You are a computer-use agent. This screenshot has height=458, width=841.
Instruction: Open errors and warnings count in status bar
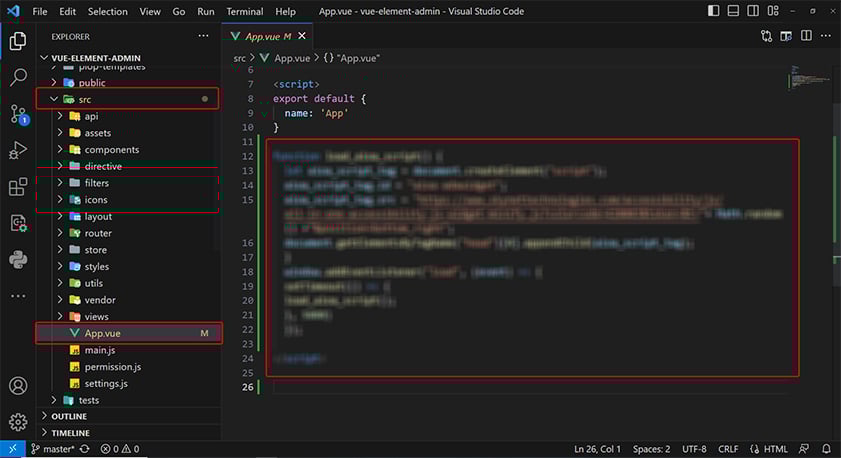(x=120, y=449)
